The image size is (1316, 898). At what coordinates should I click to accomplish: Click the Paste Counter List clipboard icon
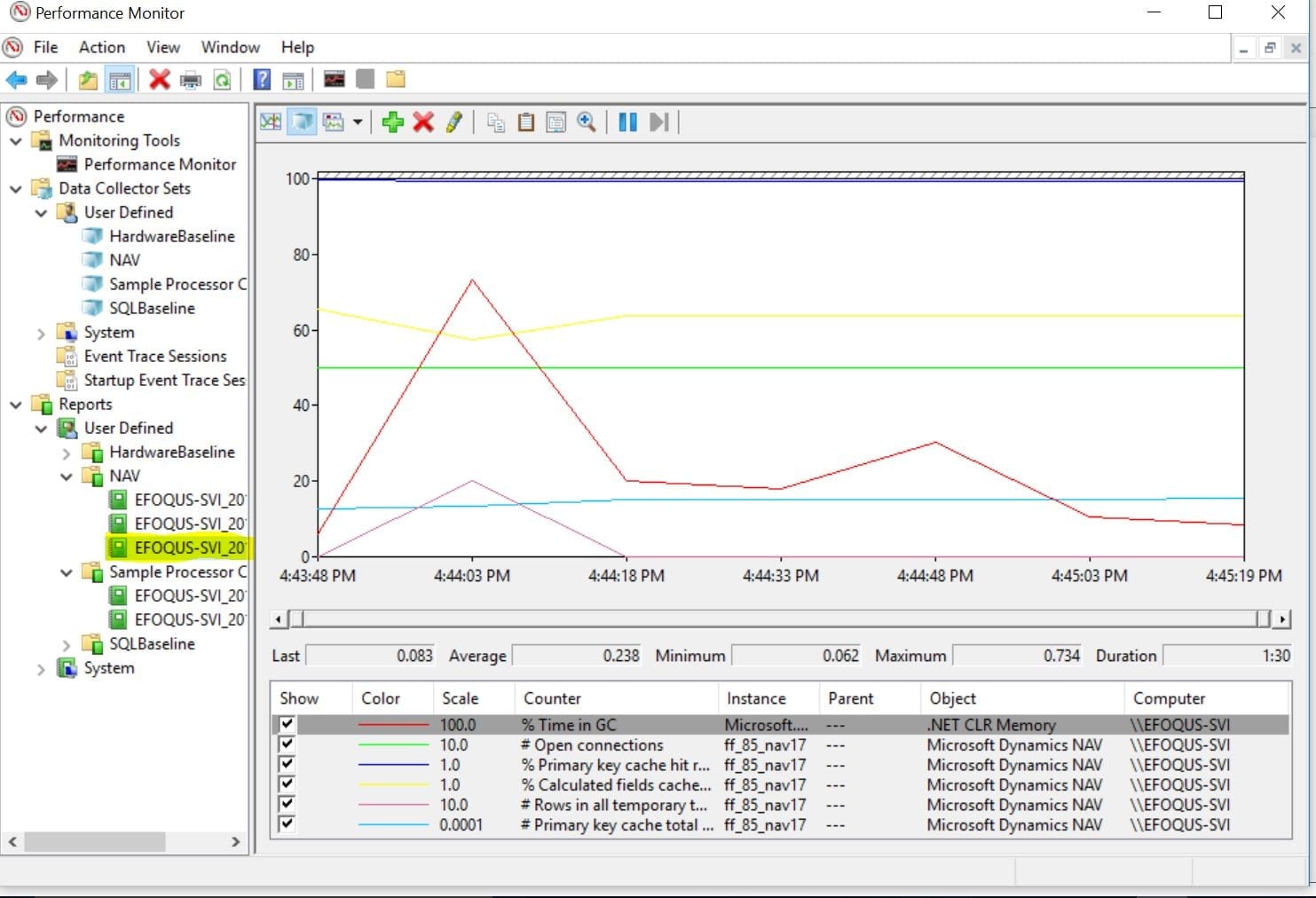(526, 122)
